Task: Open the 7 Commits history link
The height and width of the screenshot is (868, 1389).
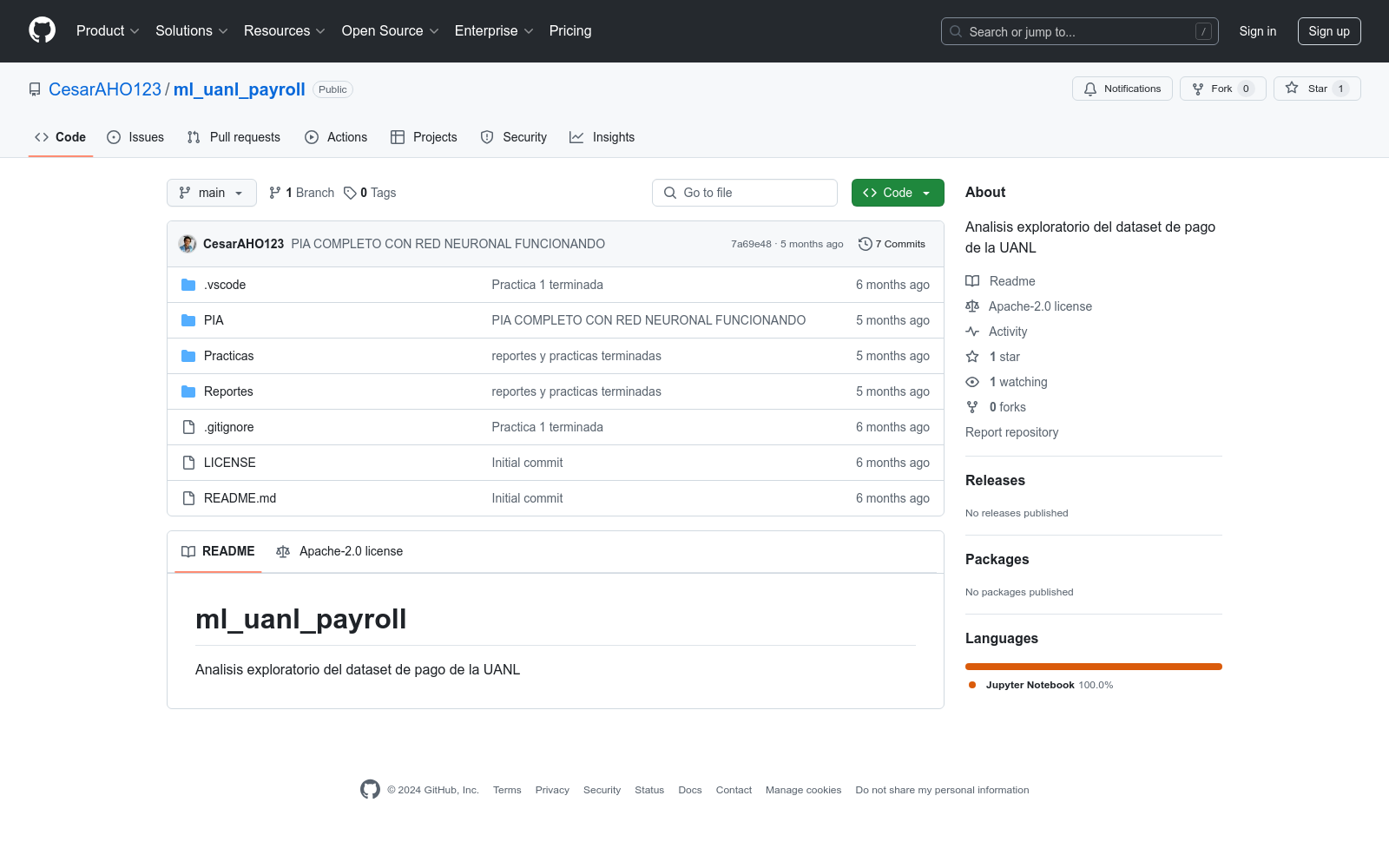Action: pos(892,244)
